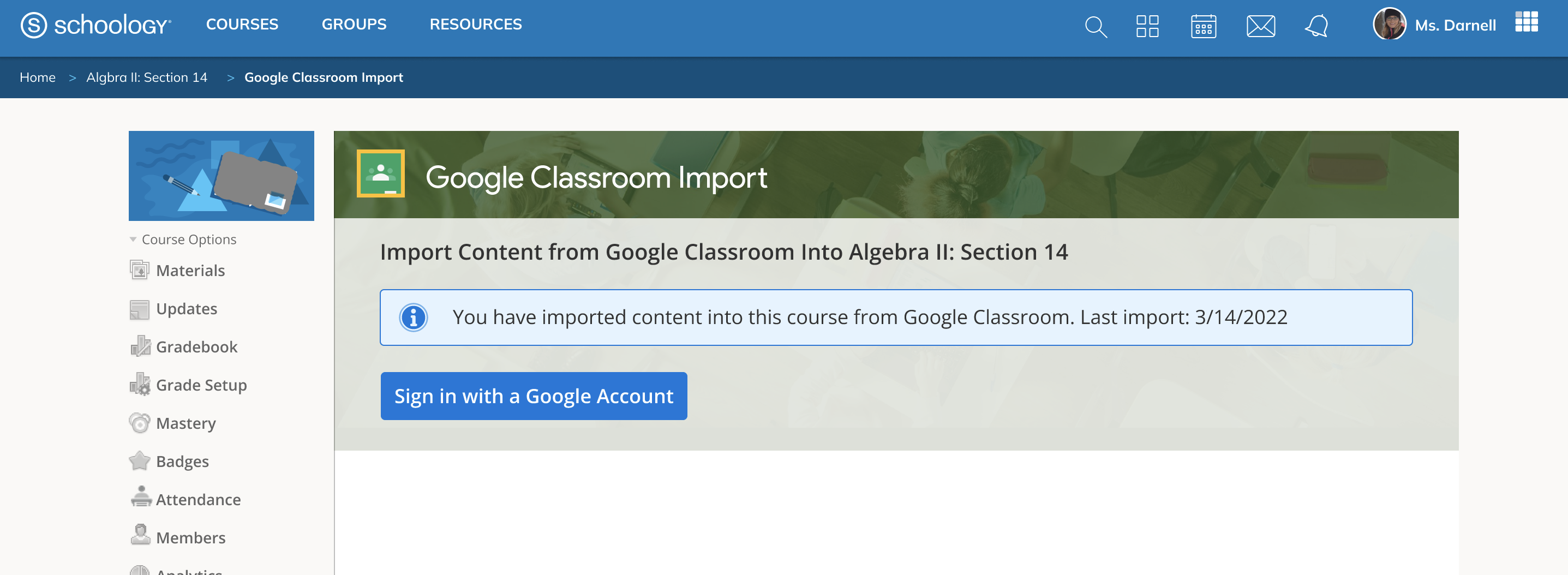Open the messages envelope icon

click(x=1261, y=27)
